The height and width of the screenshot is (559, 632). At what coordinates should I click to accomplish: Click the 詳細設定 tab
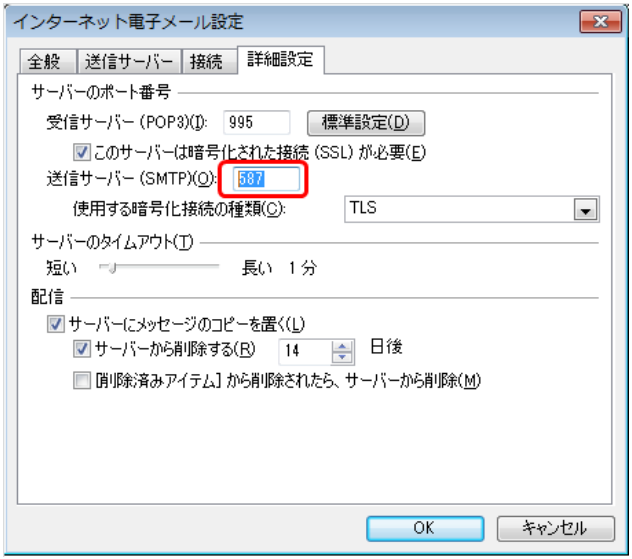pos(280,60)
